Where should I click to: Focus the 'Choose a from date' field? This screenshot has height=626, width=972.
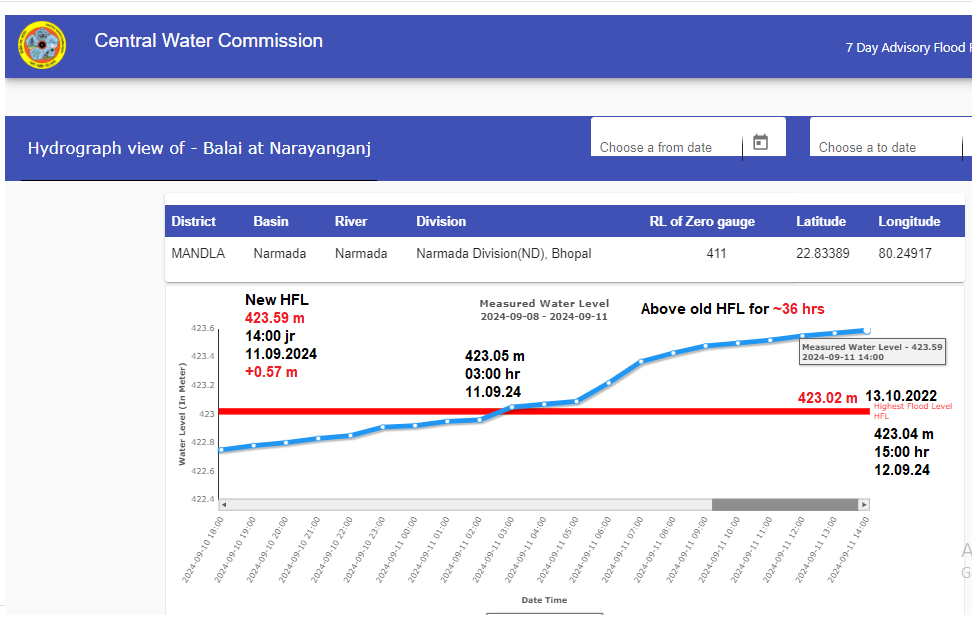(665, 147)
